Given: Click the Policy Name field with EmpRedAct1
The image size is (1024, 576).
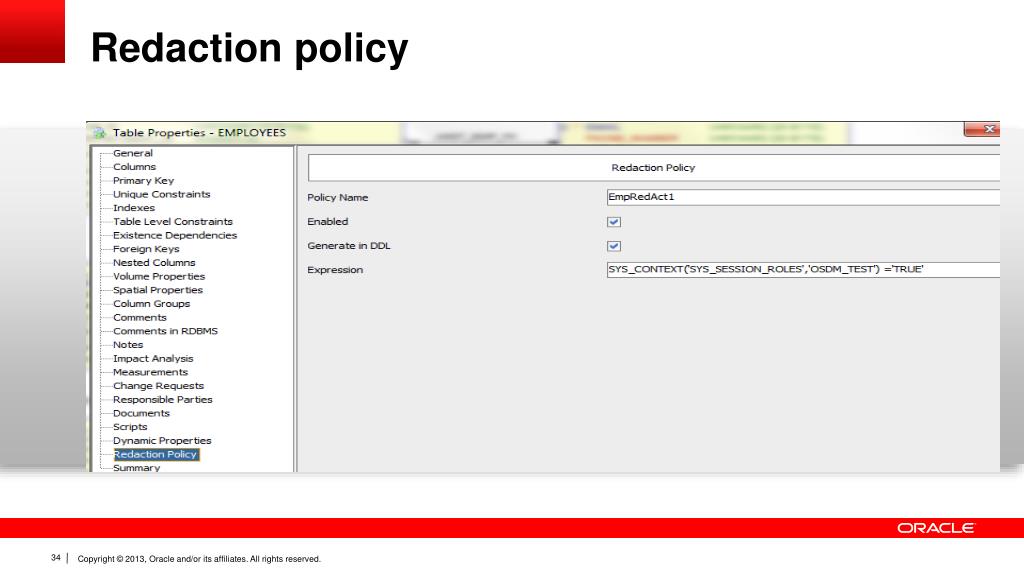Looking at the screenshot, I should click(x=803, y=197).
